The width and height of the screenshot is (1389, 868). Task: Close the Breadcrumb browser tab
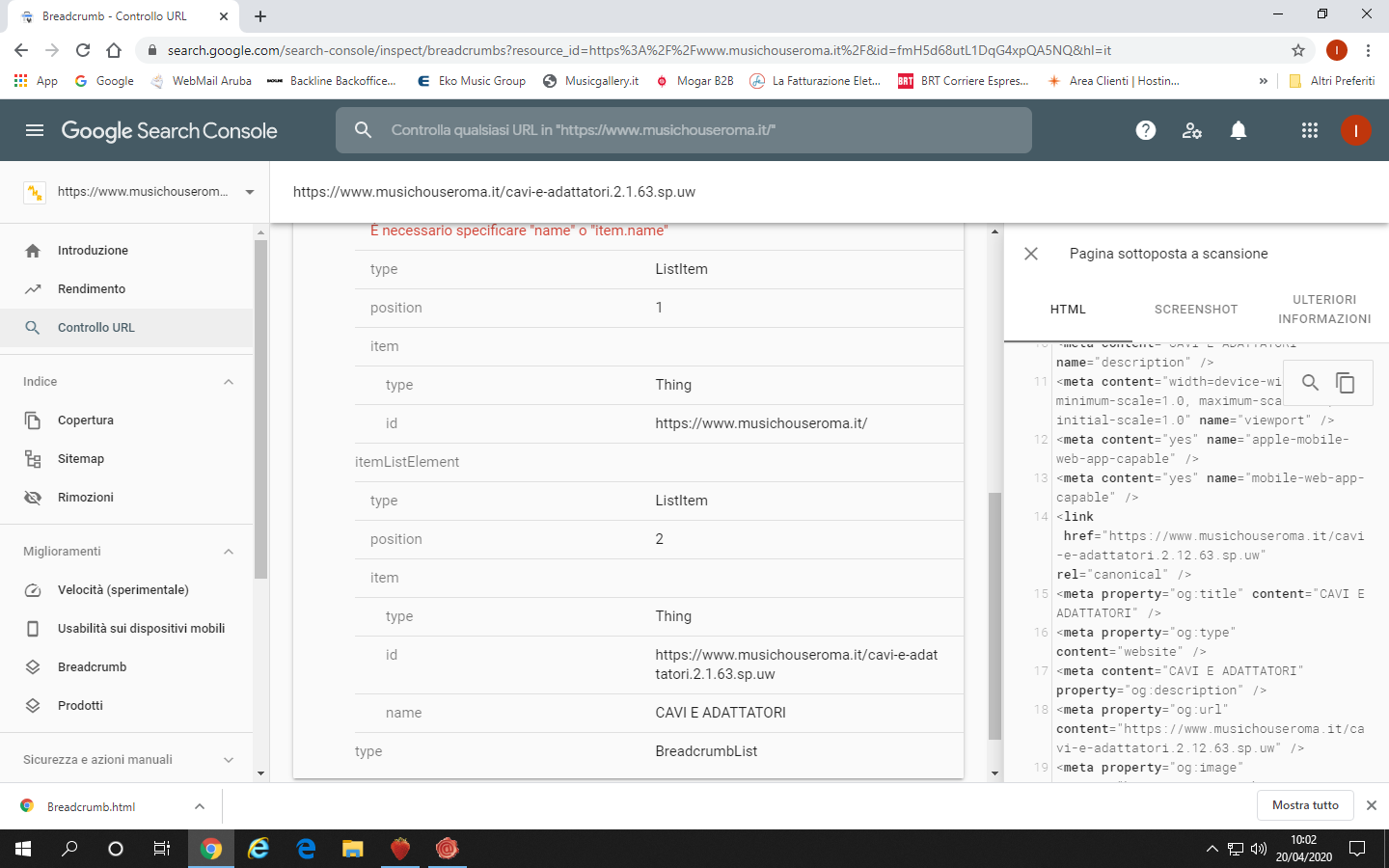pos(224,16)
